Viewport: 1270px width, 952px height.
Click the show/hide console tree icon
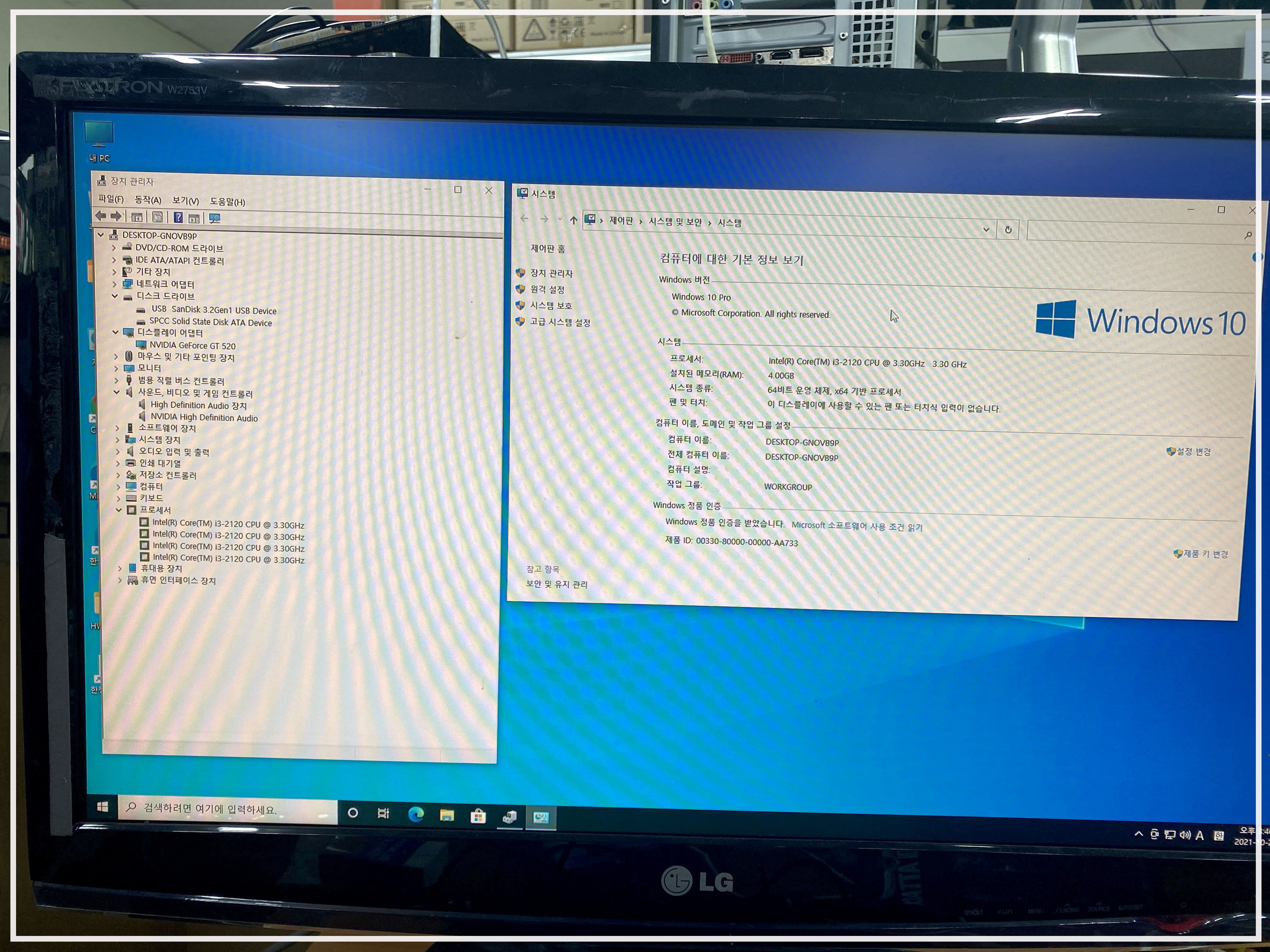137,218
